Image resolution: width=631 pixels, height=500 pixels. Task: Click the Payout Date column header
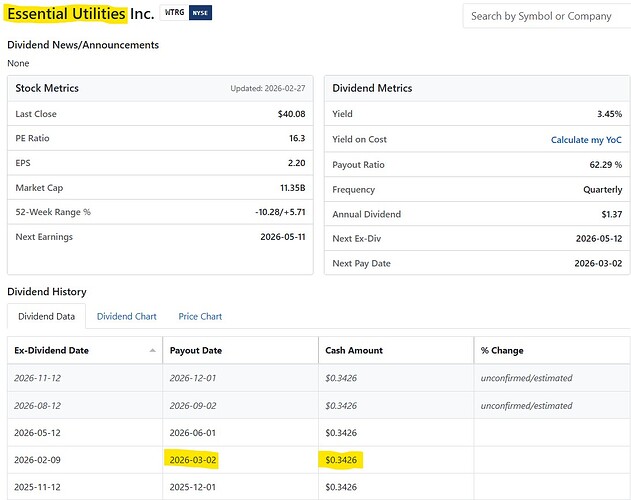pos(196,351)
